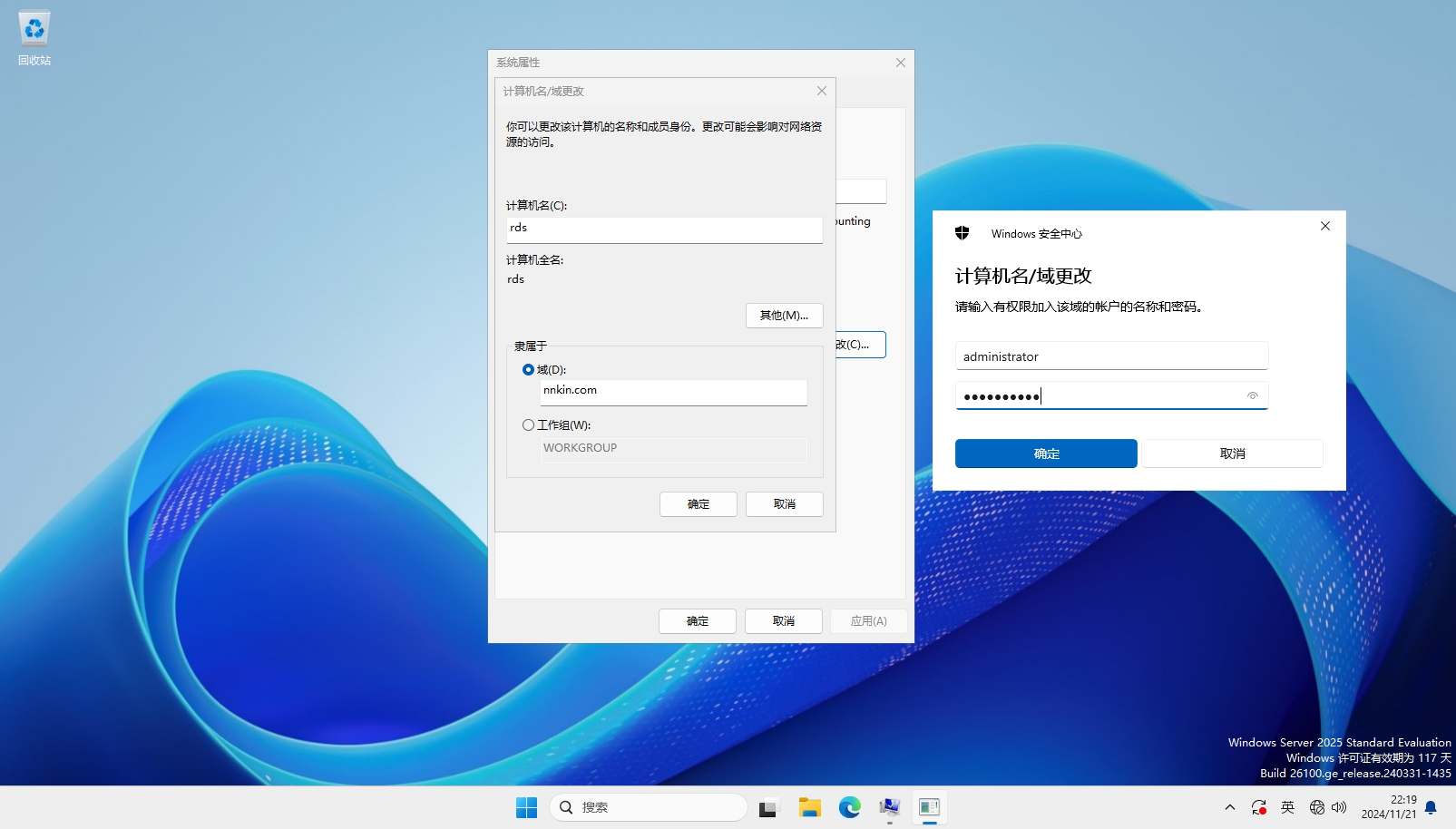Select the 工作组(W) radio button

528,425
